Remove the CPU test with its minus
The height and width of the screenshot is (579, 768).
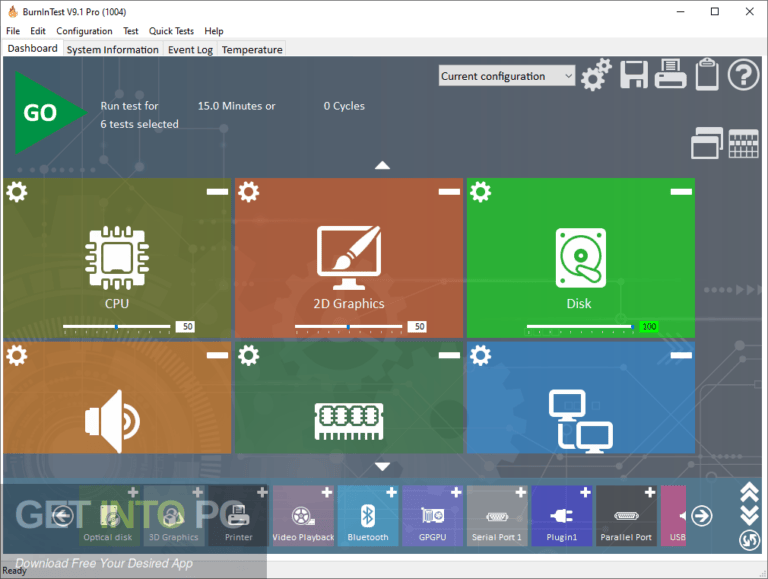(x=217, y=192)
